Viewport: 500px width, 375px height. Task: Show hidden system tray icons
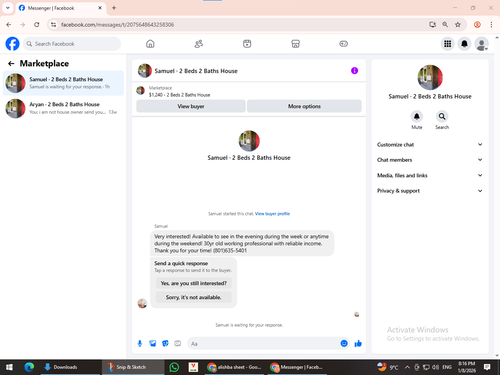(407, 367)
